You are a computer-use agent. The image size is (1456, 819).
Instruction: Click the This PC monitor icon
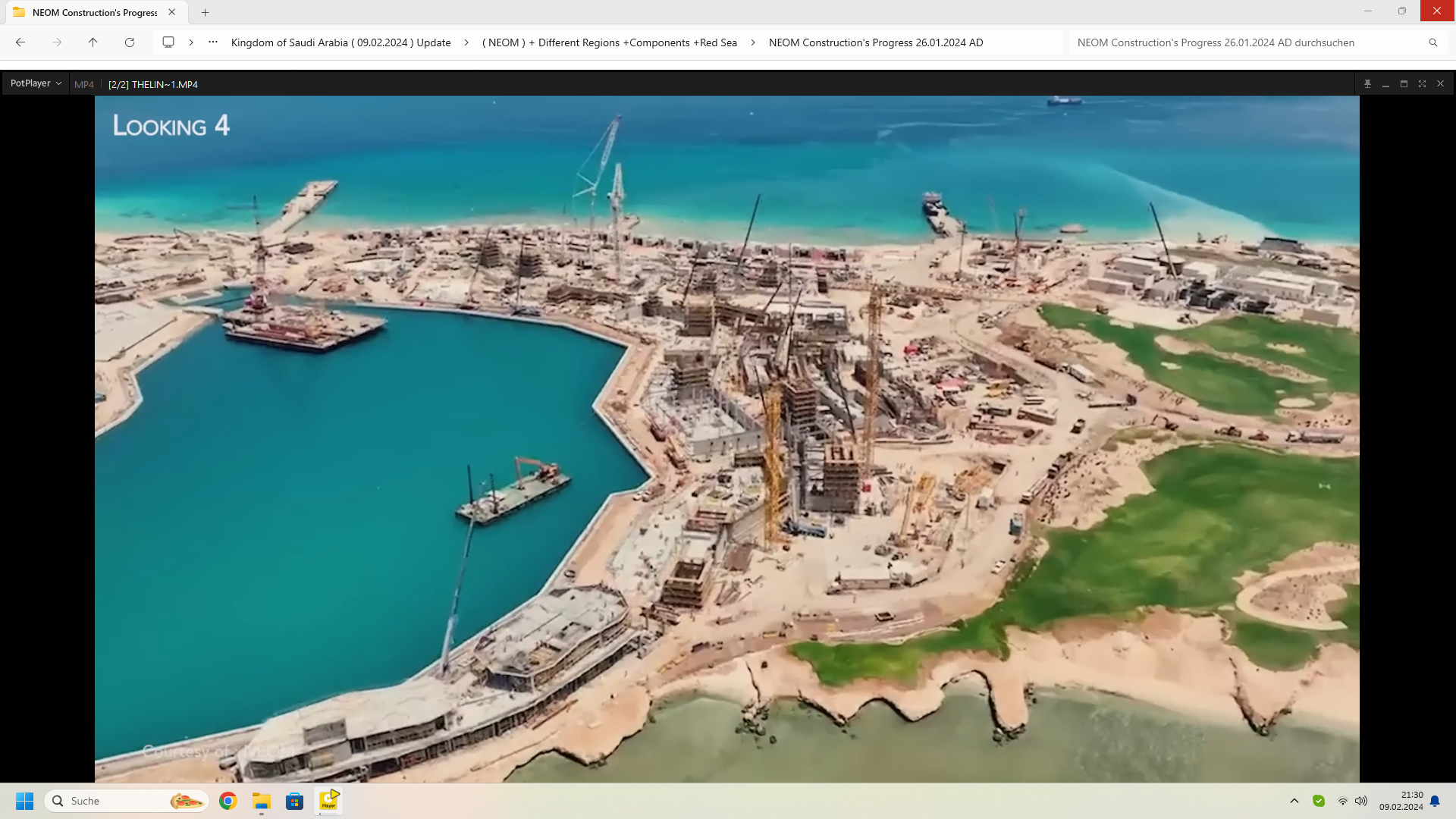pos(168,42)
